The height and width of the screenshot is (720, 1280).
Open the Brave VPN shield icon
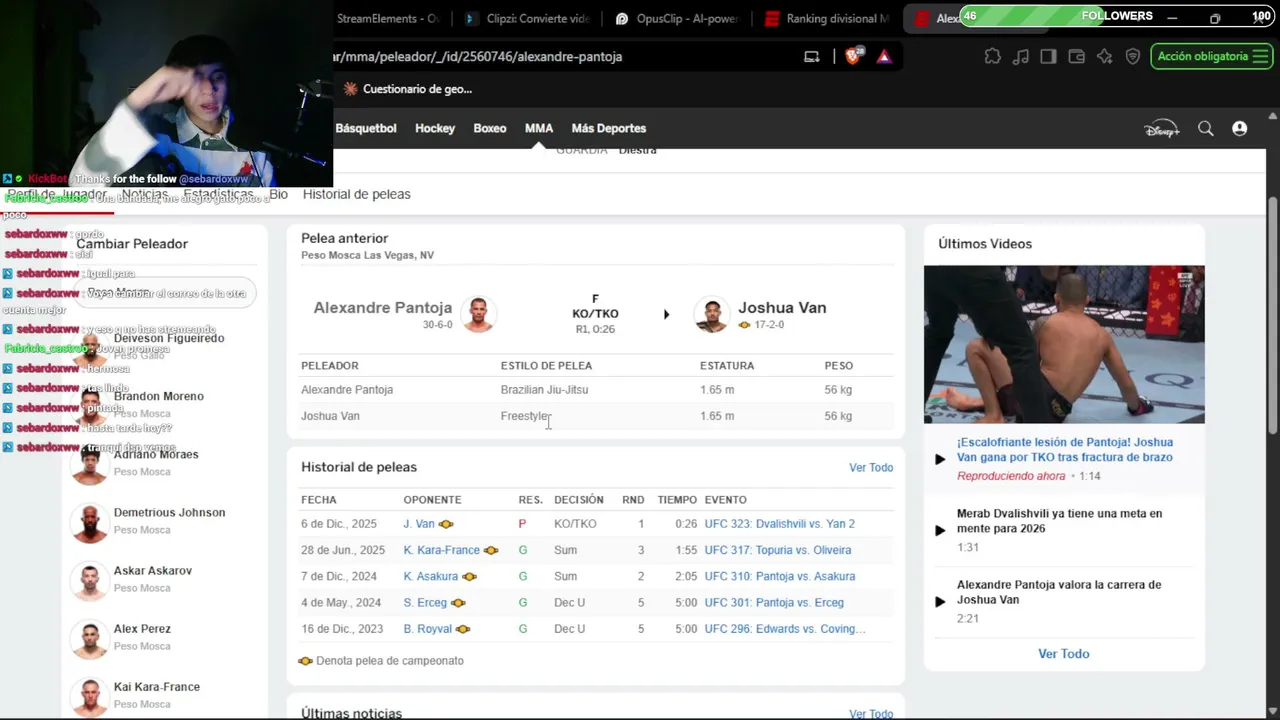click(1132, 57)
